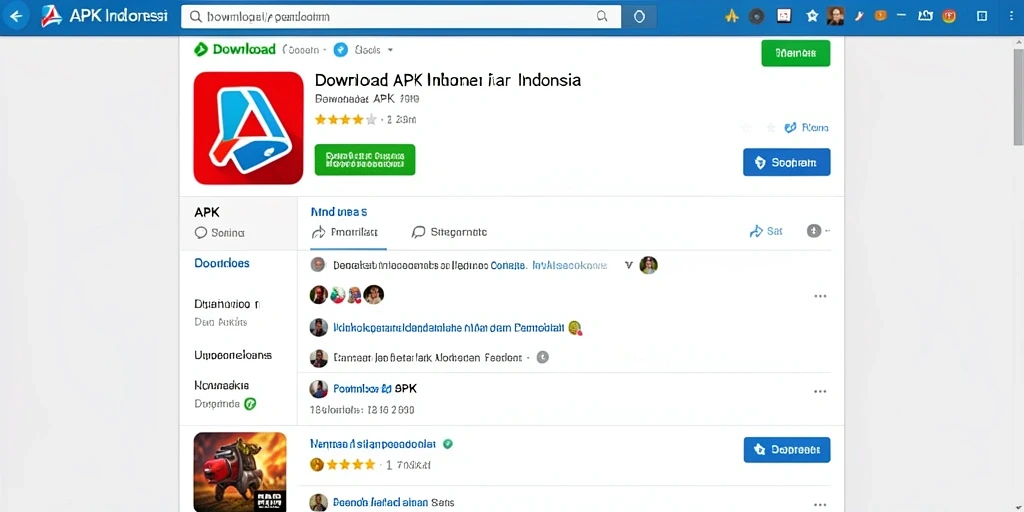Open the grey avatar at start of first post row
1024x512 pixels.
(x=317, y=264)
